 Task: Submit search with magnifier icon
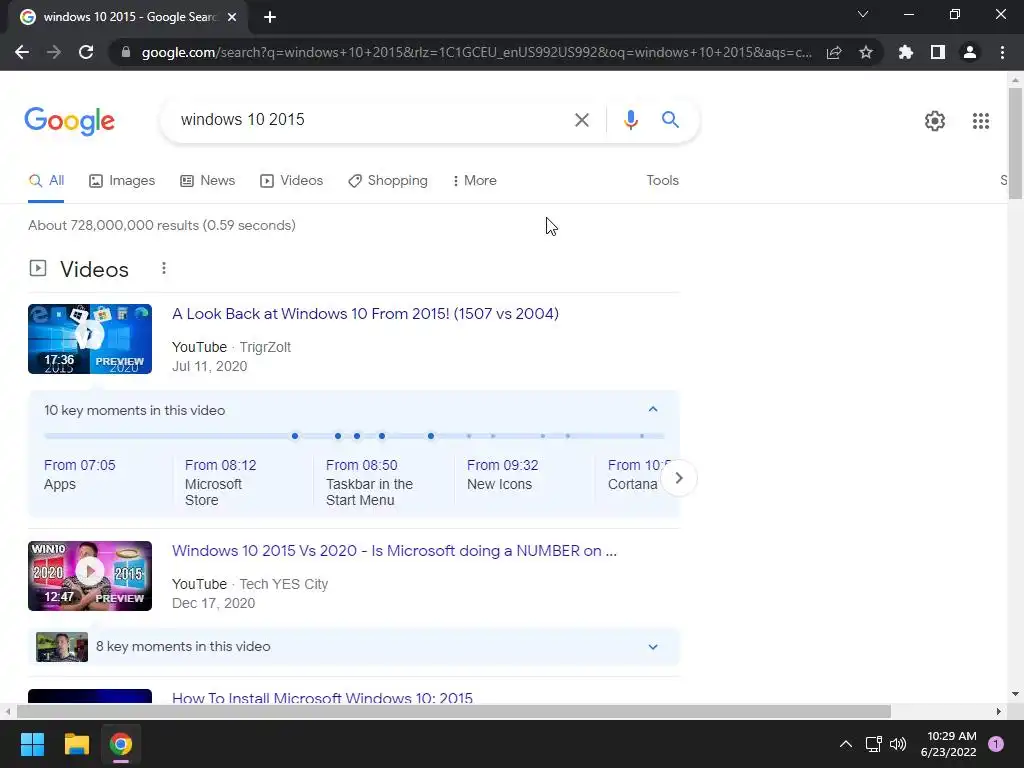click(x=670, y=120)
